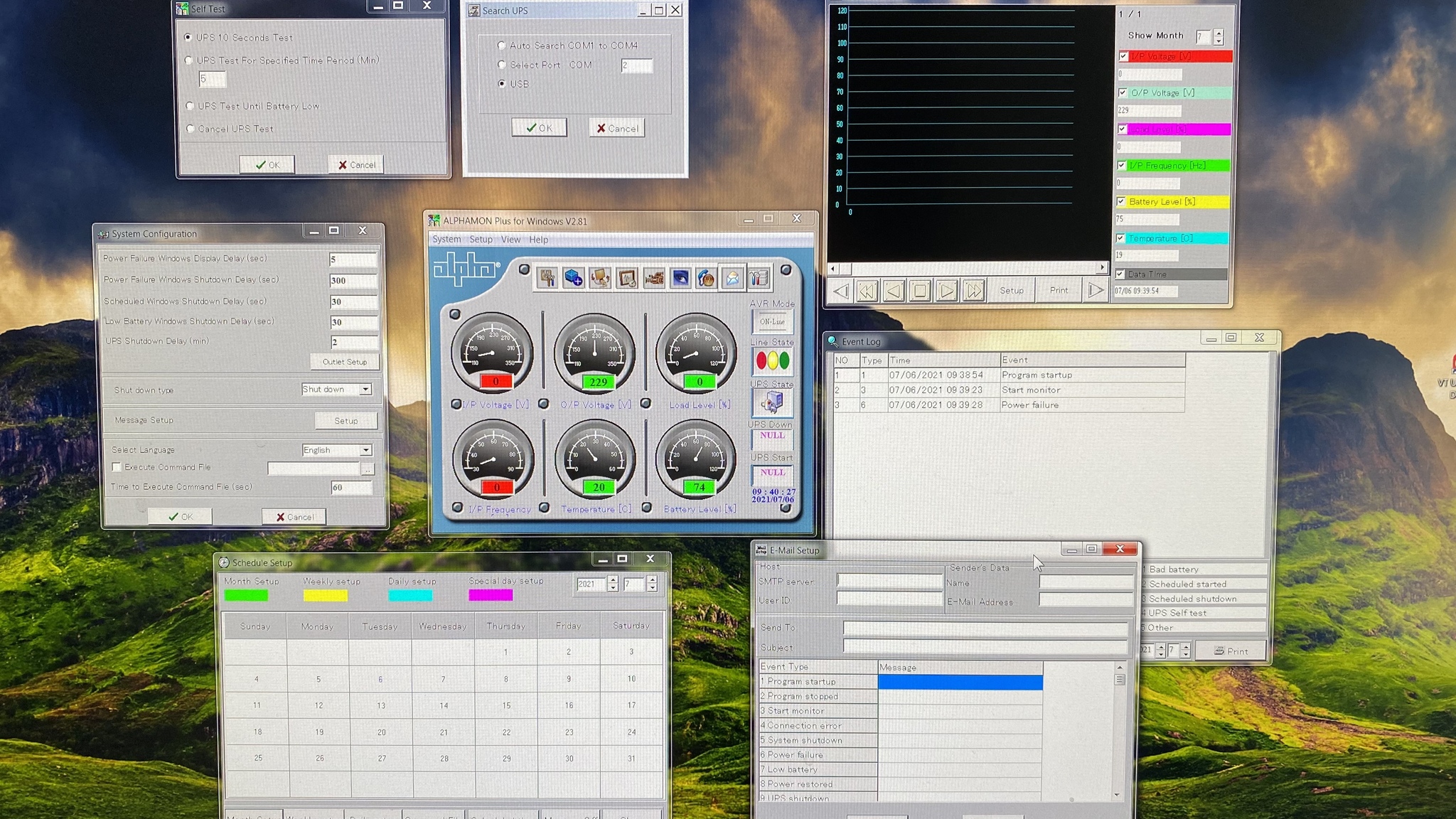
Task: Click the stop square button under the chart
Action: coord(920,291)
